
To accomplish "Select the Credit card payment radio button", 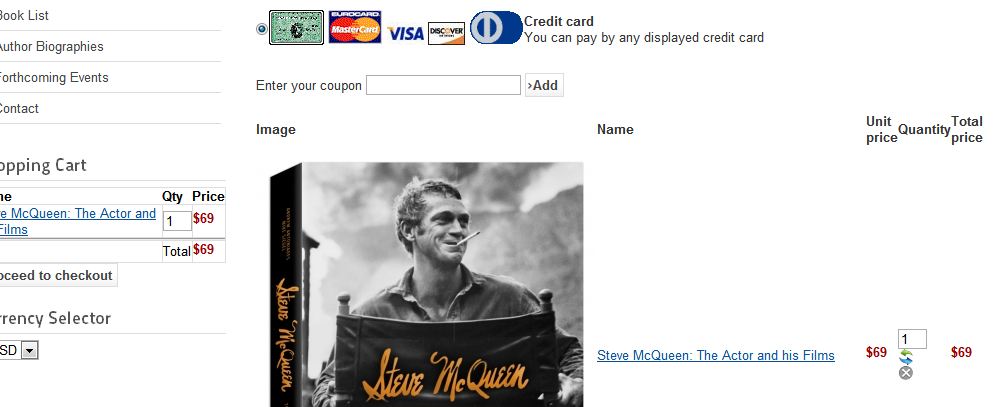I will [261, 29].
